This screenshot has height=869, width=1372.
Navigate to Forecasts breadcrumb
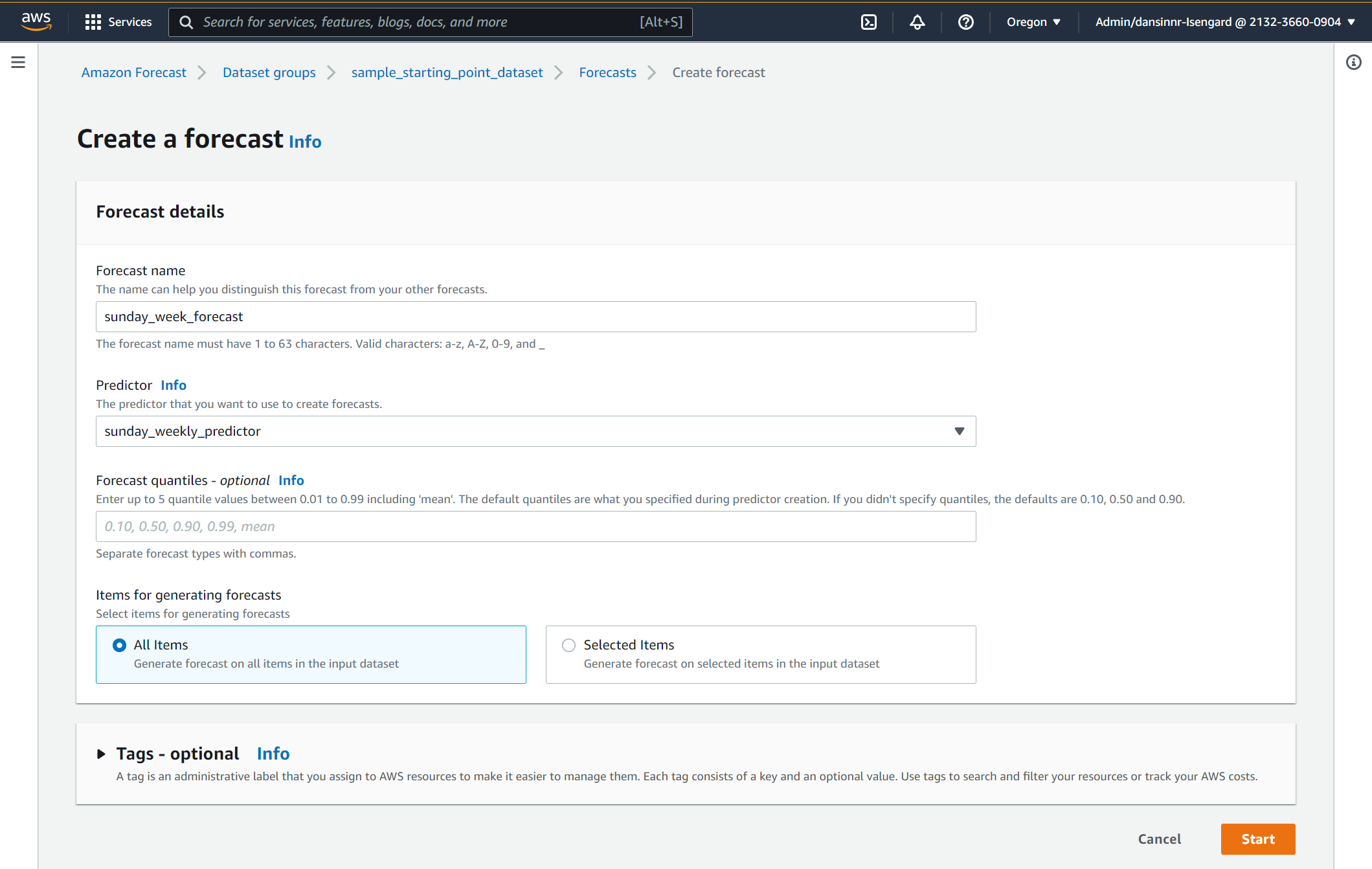pyautogui.click(x=607, y=73)
